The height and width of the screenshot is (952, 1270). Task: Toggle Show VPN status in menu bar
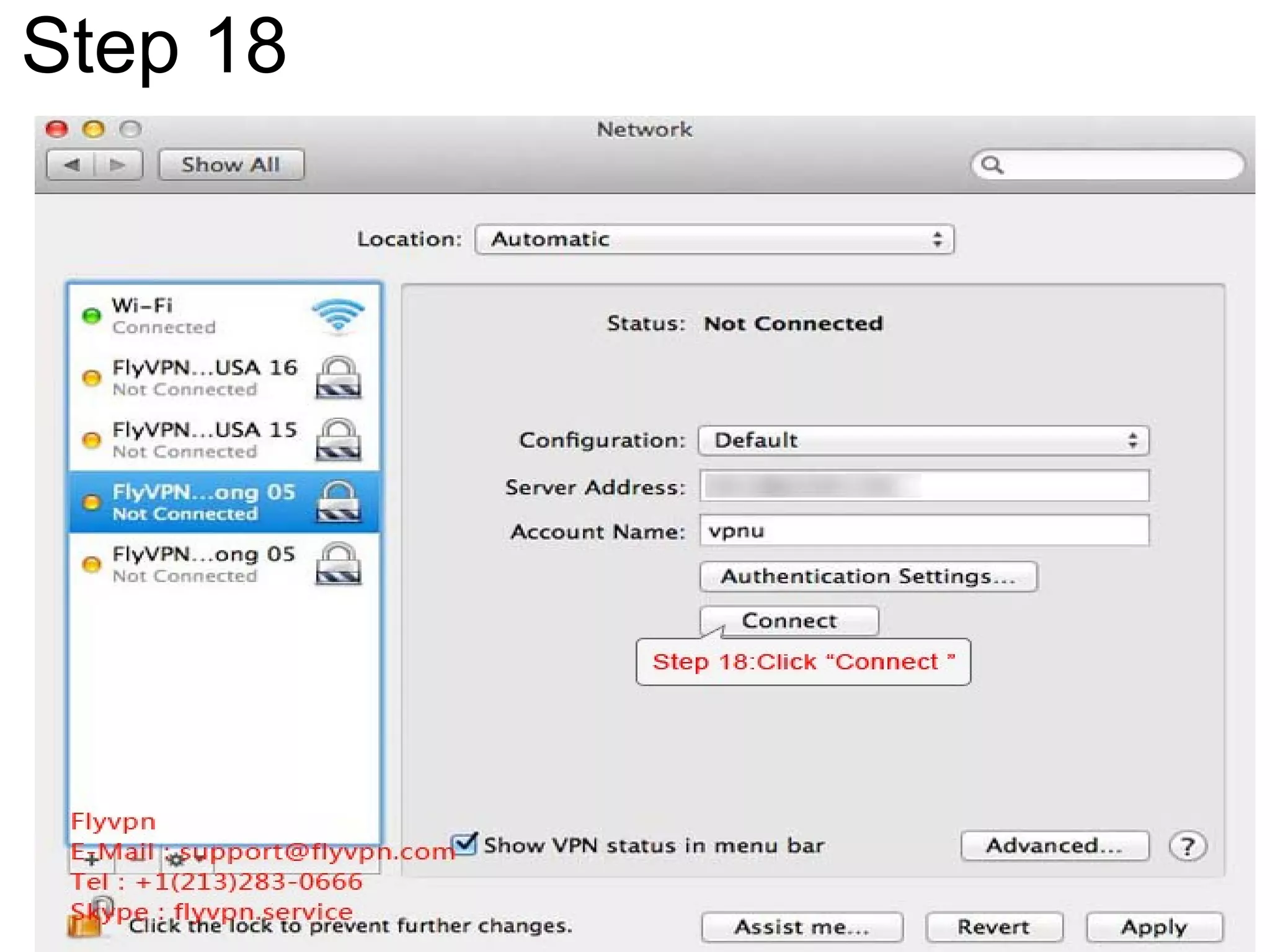pos(464,844)
